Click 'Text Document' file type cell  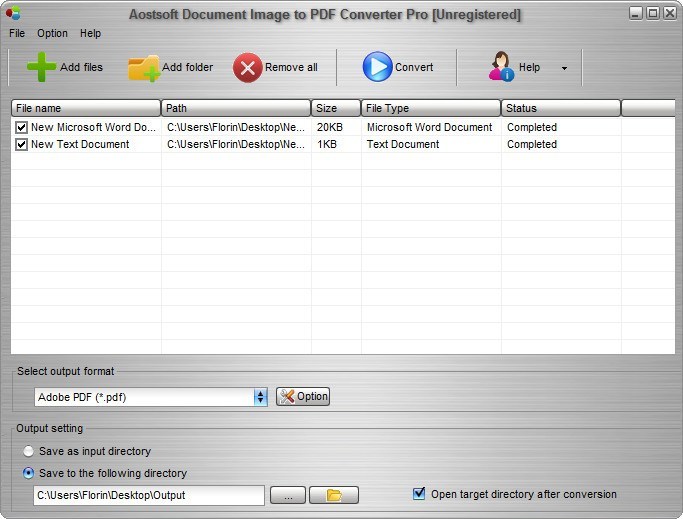pyautogui.click(x=403, y=144)
